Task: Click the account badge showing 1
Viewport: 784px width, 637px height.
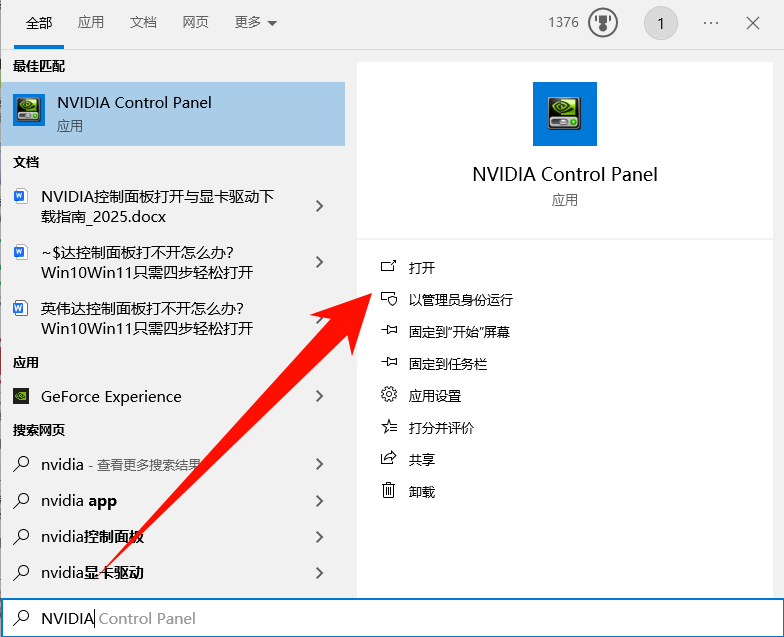Action: click(x=660, y=23)
